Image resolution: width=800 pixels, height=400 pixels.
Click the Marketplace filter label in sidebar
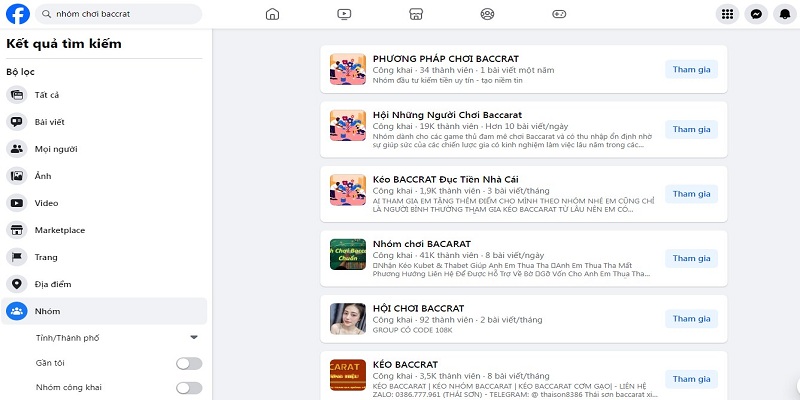[x=60, y=230]
